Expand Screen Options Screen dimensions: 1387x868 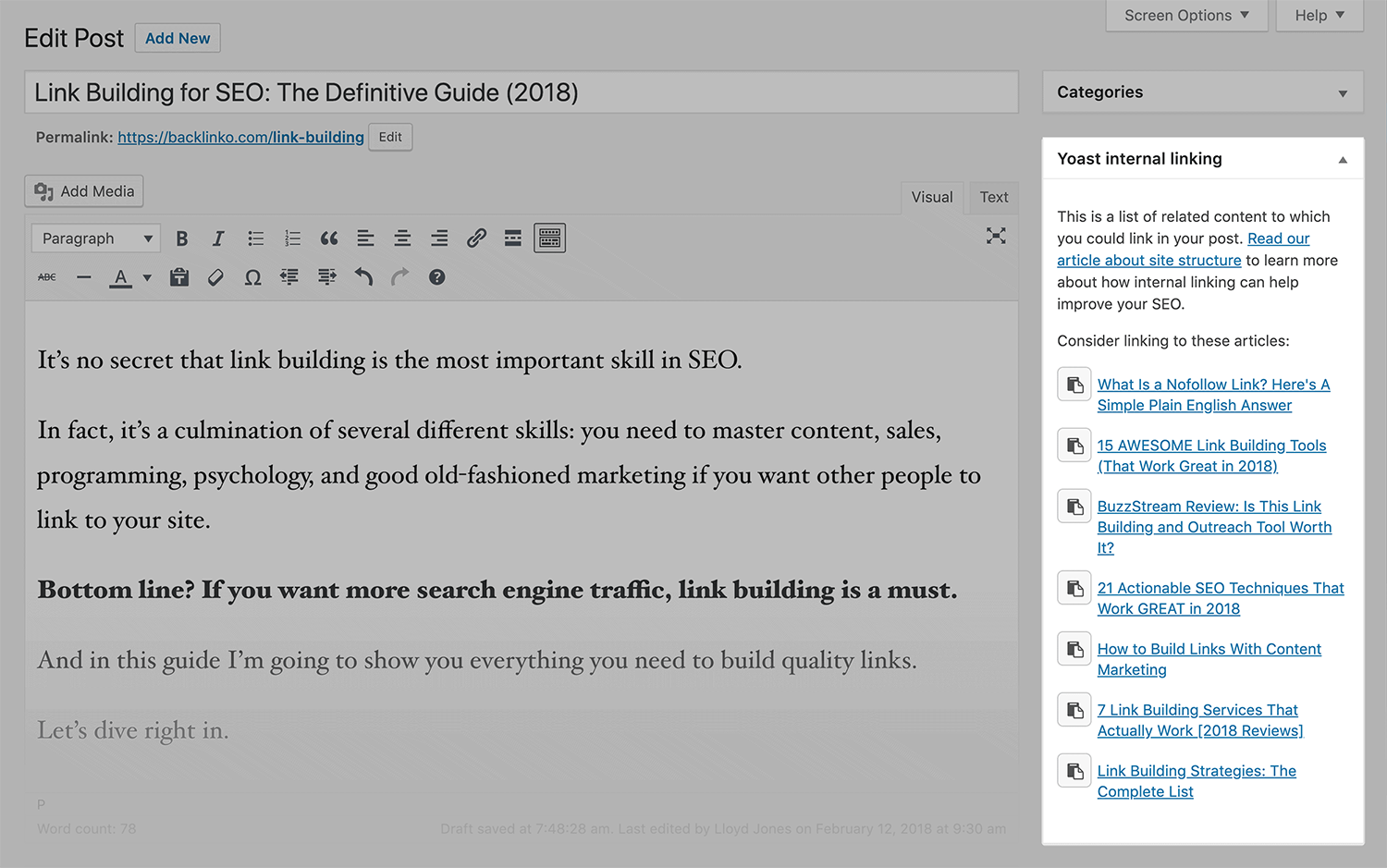click(1186, 16)
